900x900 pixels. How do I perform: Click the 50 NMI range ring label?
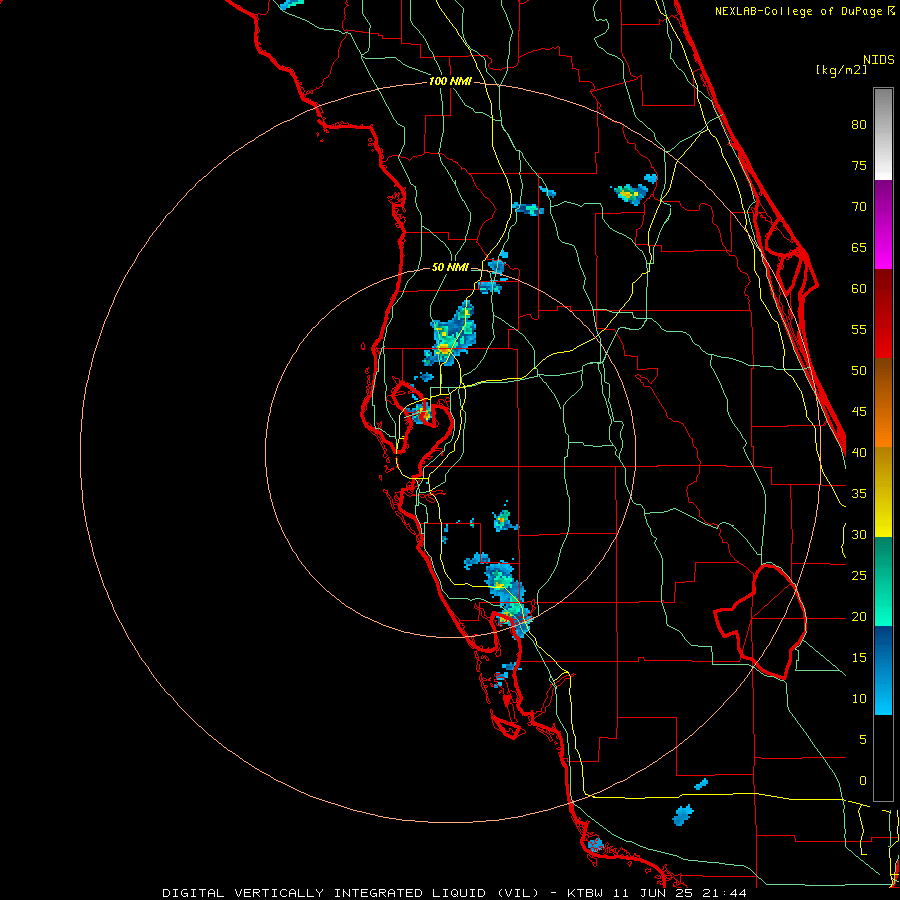(x=450, y=267)
